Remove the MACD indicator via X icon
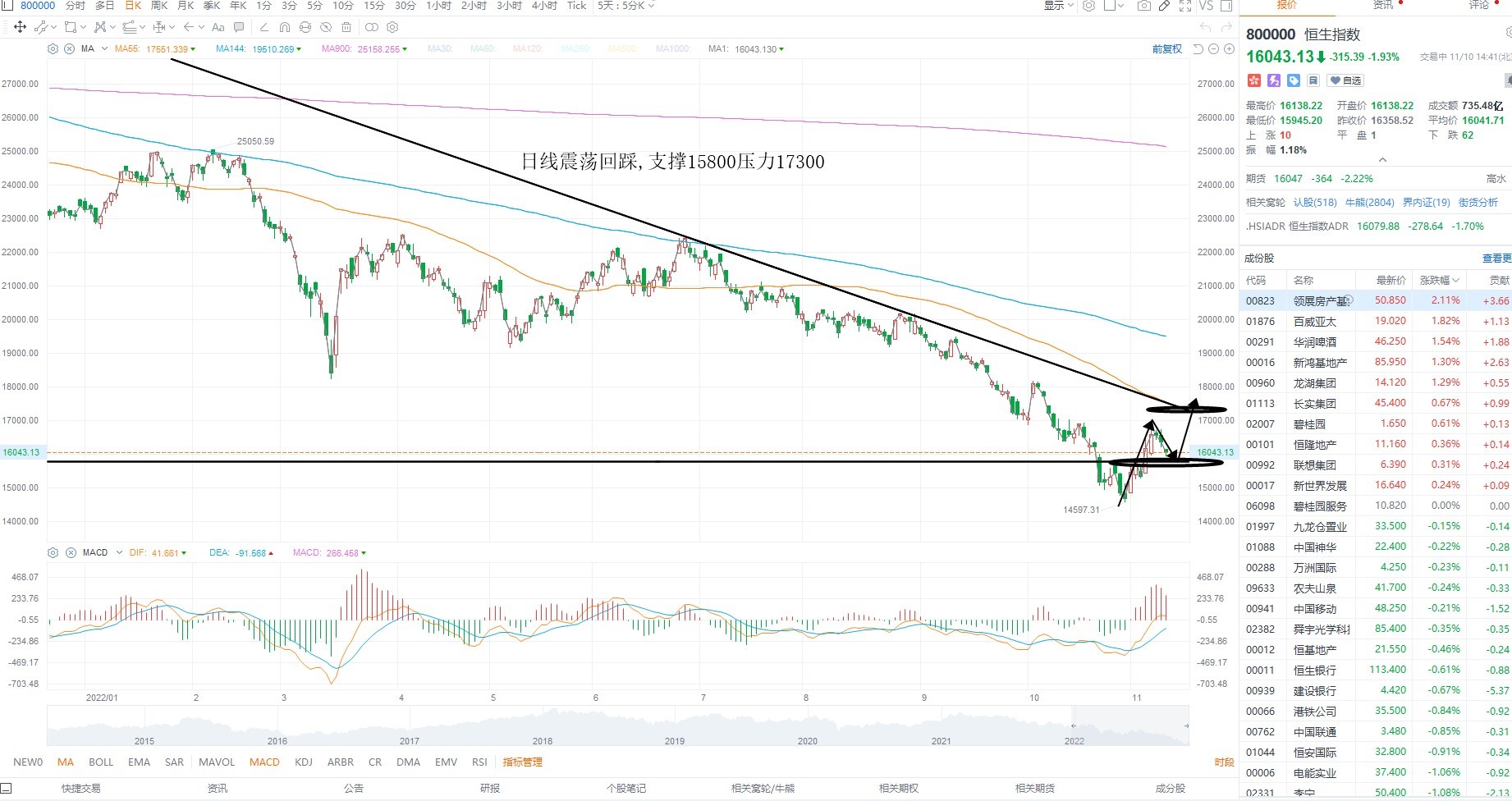 (x=71, y=552)
